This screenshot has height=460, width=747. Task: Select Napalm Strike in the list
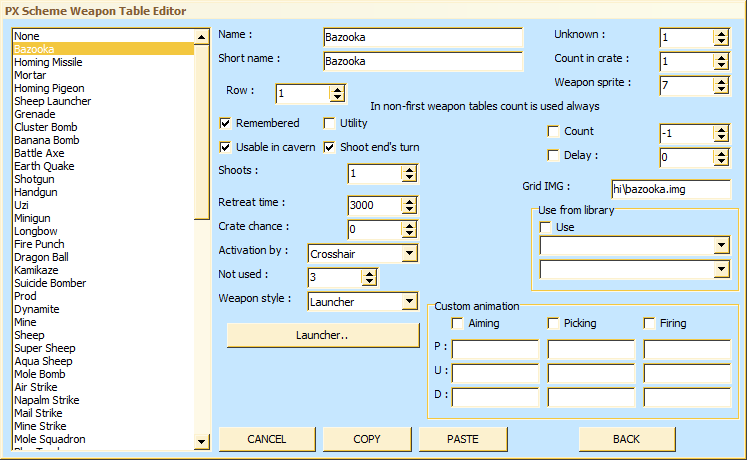point(103,400)
